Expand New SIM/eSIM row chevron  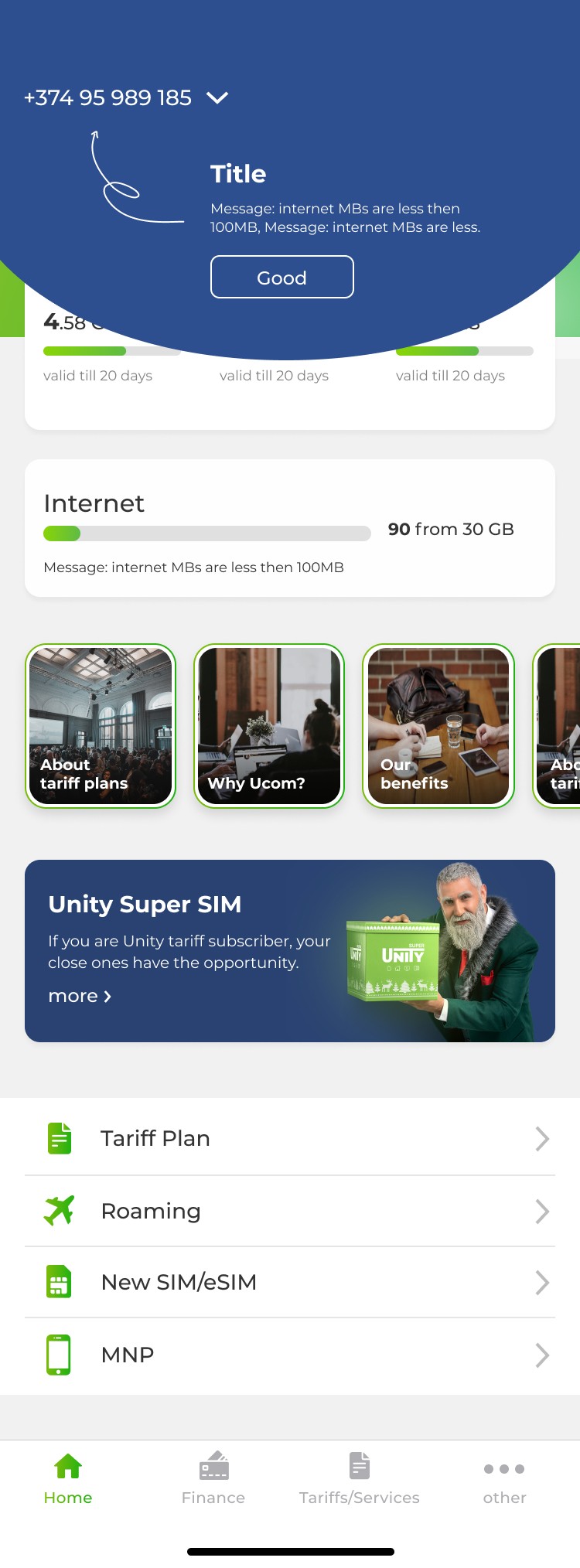click(542, 1283)
